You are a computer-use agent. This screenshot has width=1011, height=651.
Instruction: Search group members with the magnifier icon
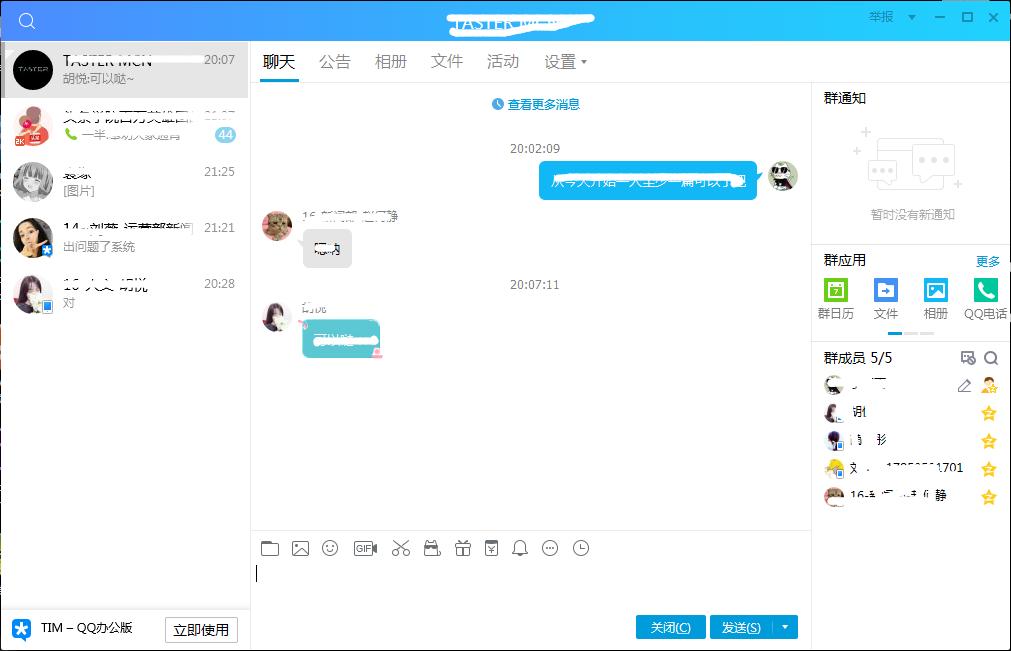click(991, 357)
